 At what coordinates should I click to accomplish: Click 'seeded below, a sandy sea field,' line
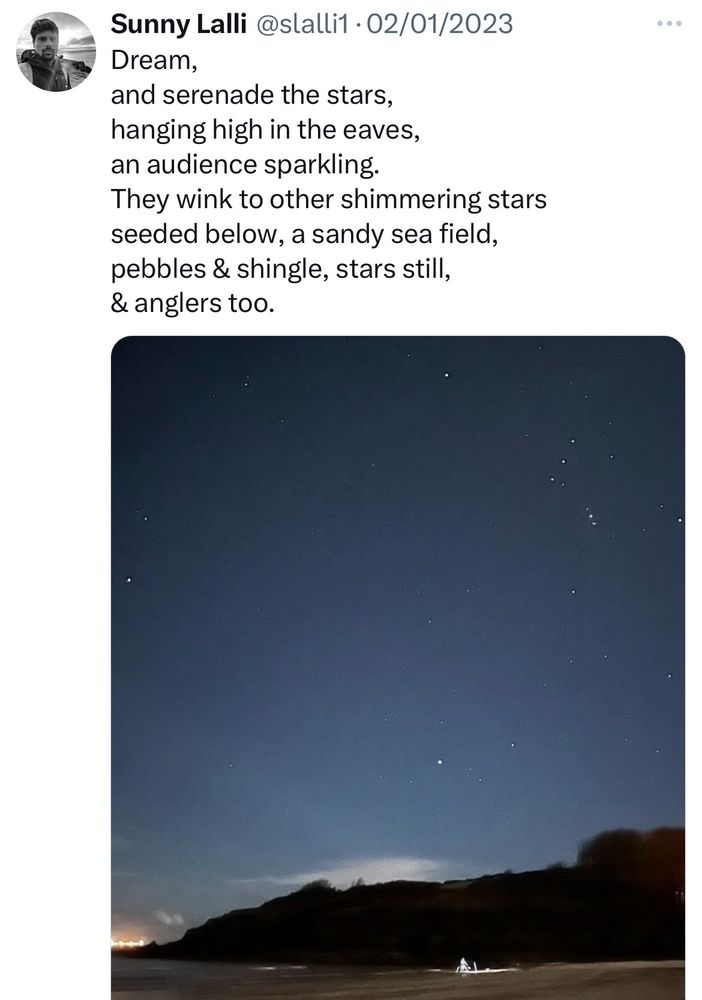point(304,234)
